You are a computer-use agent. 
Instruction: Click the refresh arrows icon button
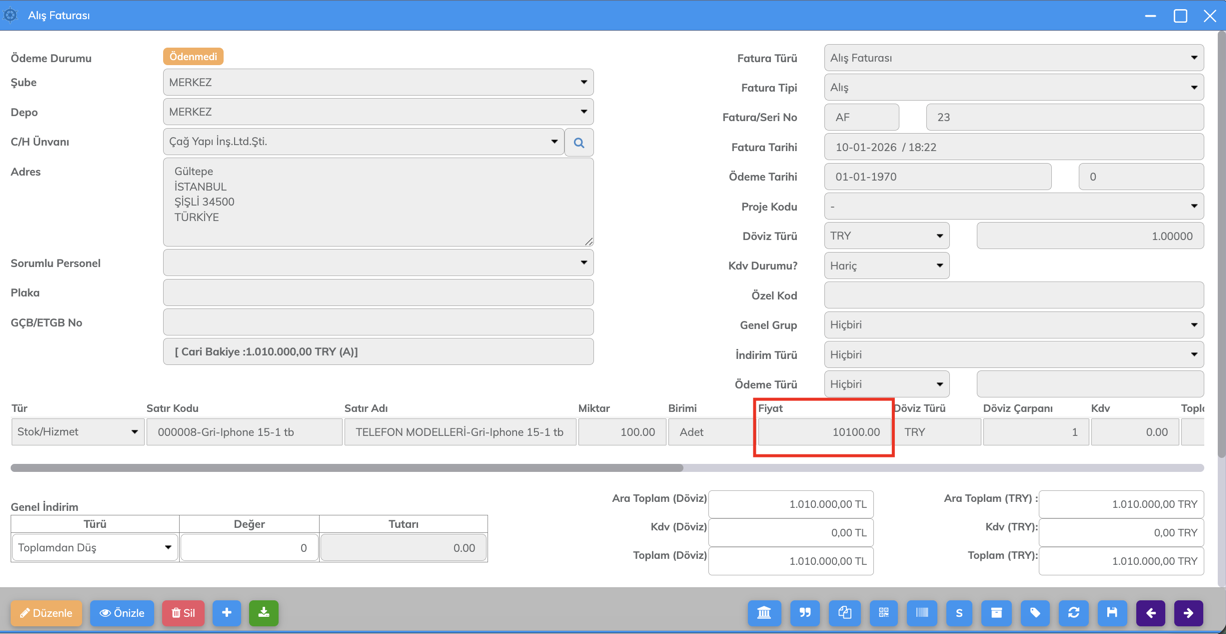coord(1074,613)
